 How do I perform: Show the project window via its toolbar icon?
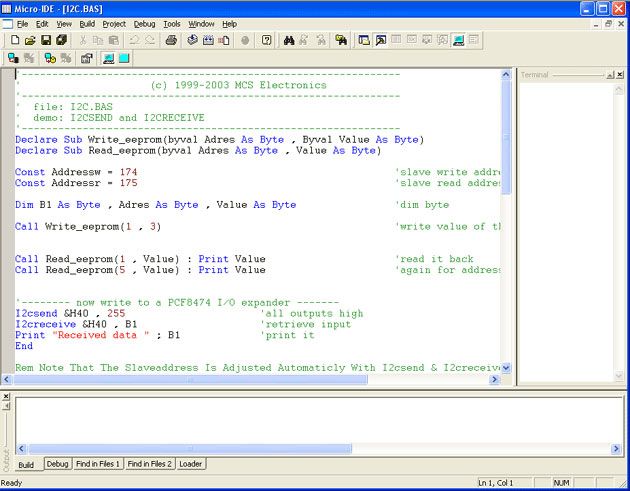364,40
